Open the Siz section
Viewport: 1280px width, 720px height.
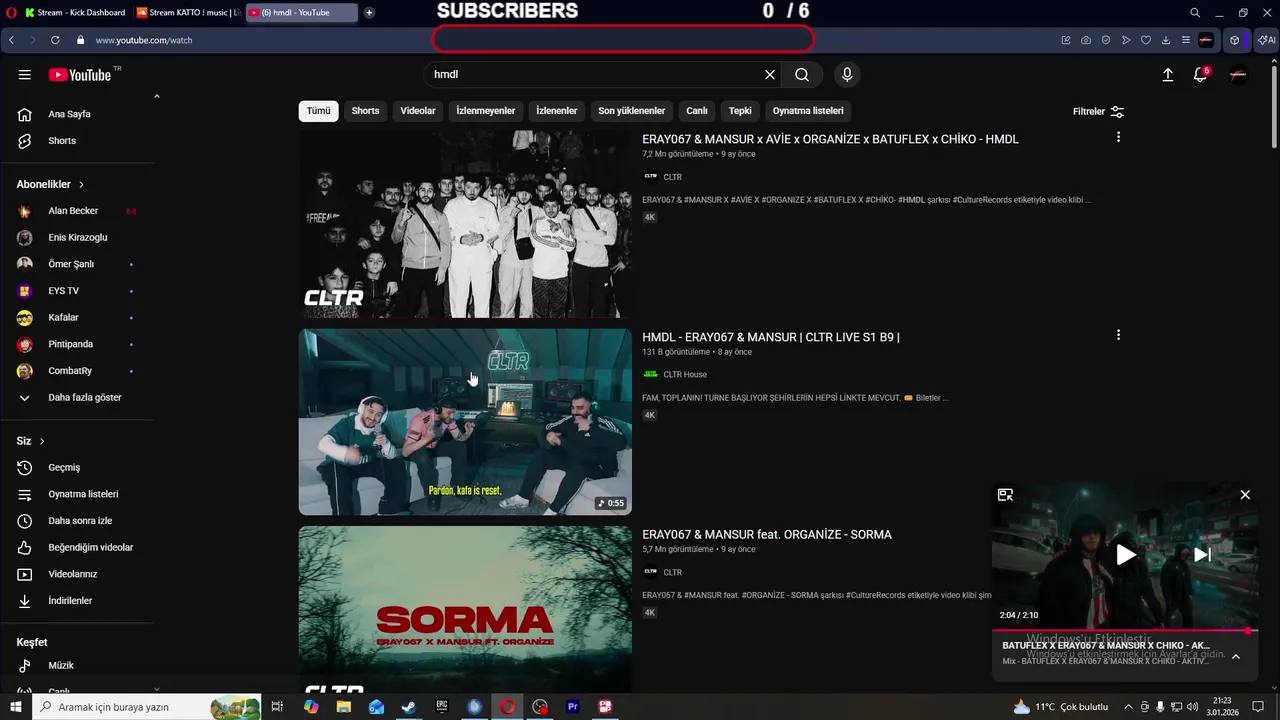point(31,441)
